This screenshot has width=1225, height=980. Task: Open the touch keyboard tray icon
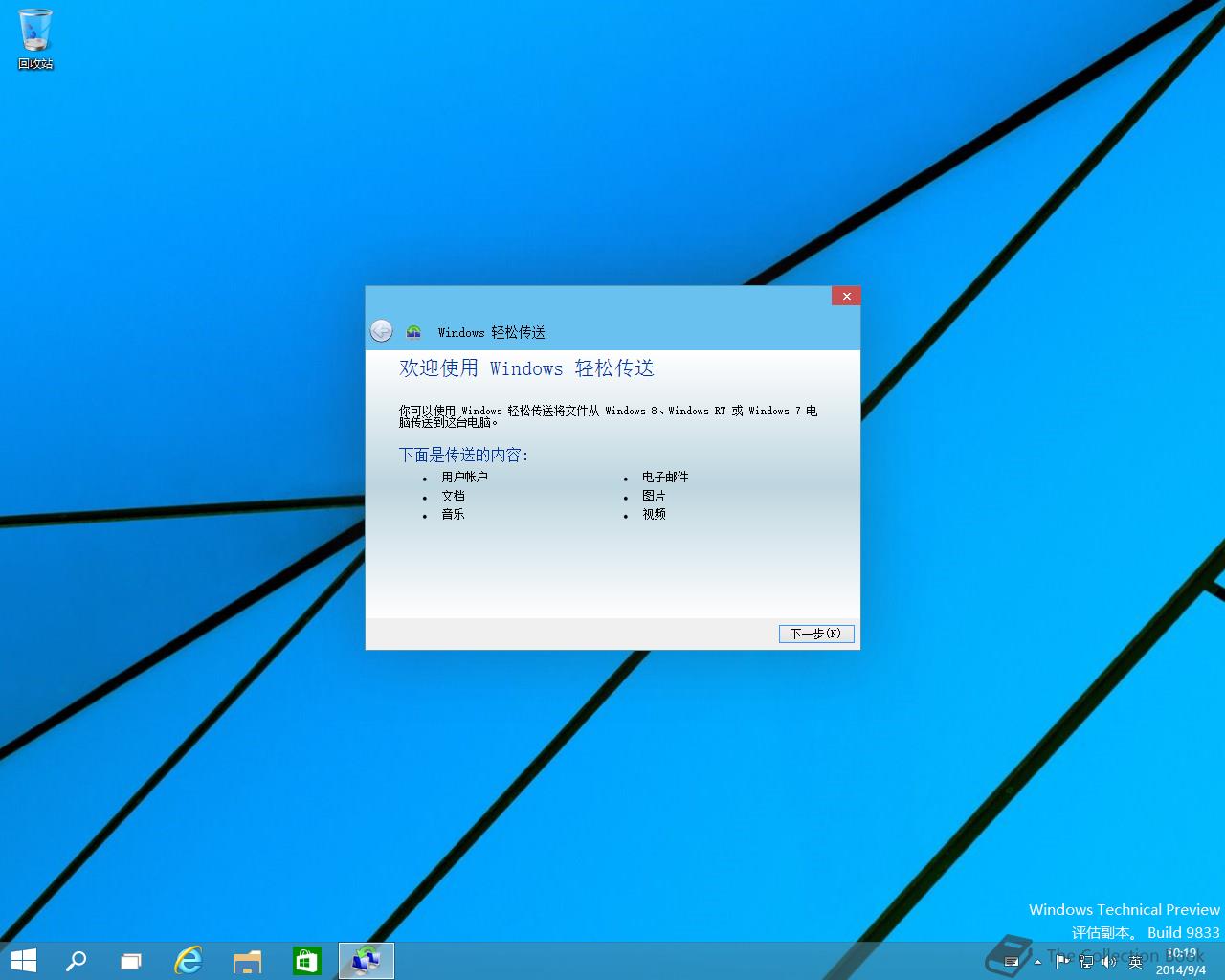(x=1011, y=961)
